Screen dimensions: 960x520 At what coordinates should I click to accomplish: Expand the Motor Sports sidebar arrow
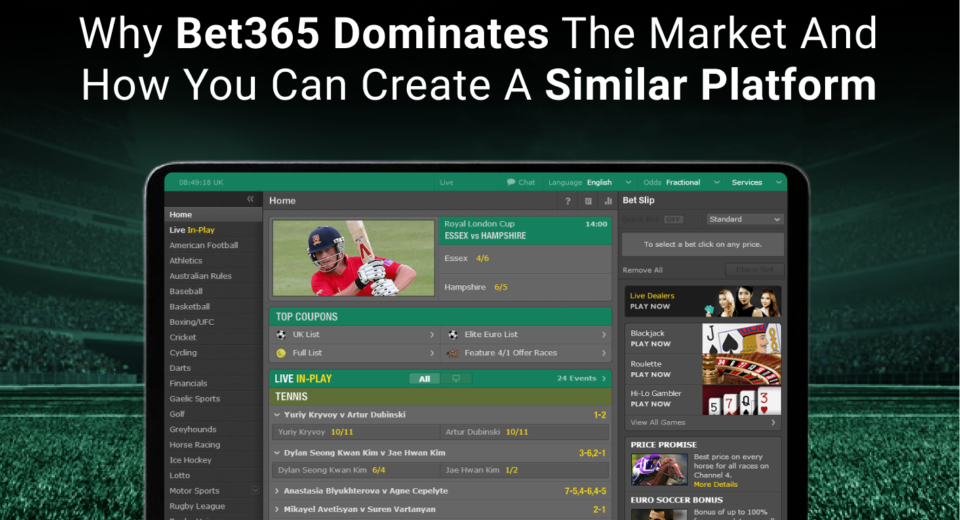pos(255,490)
